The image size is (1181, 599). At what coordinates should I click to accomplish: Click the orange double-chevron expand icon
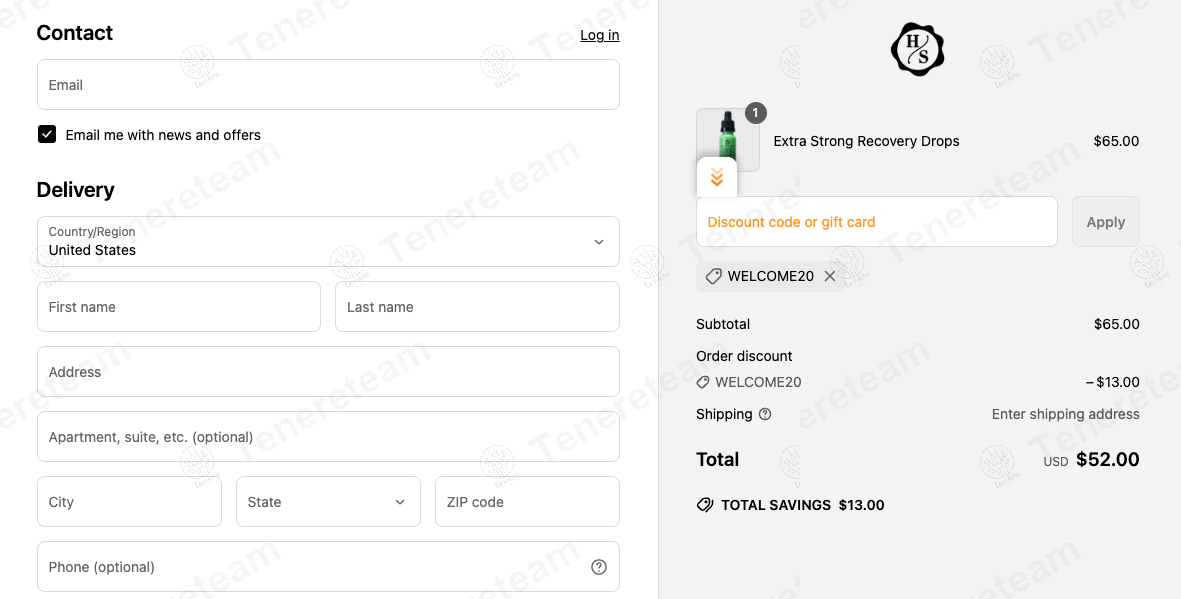click(x=717, y=178)
